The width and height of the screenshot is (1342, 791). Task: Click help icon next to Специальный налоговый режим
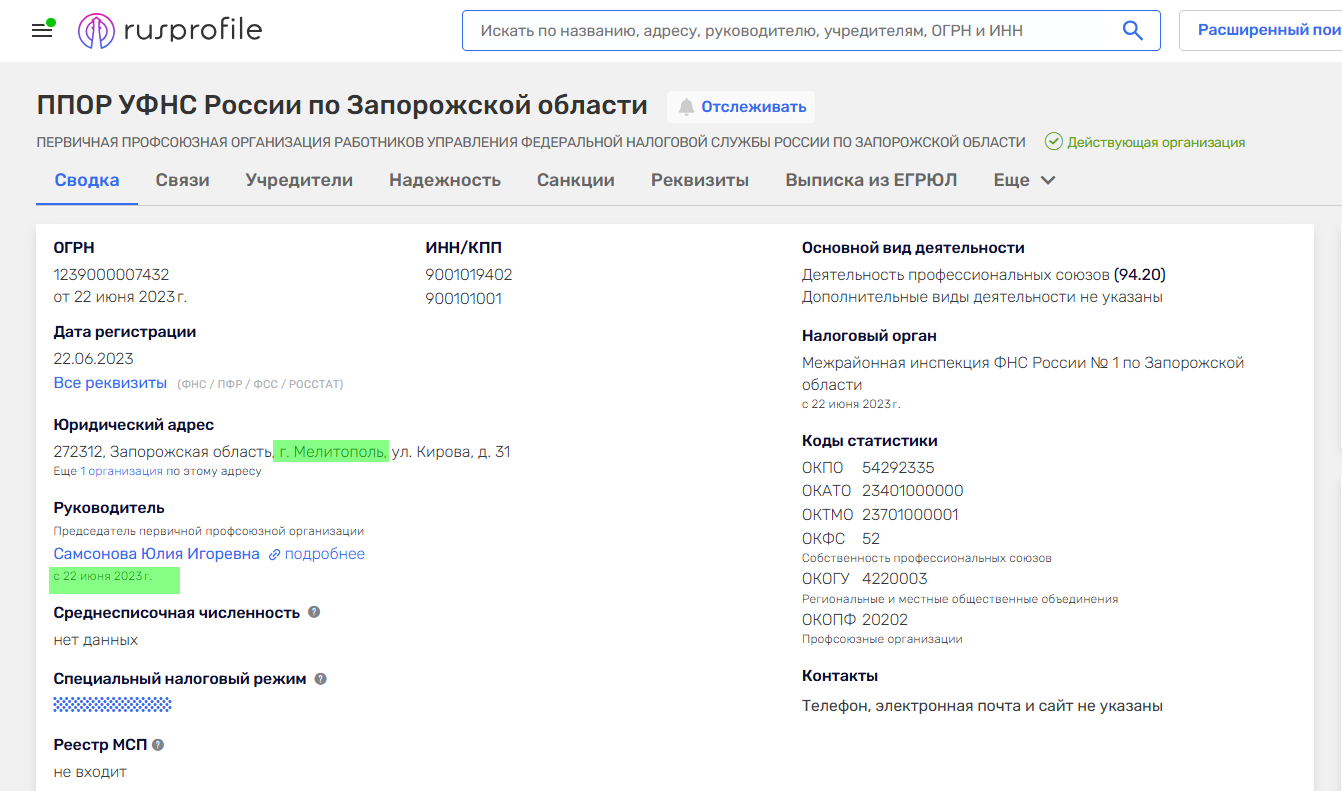(321, 678)
